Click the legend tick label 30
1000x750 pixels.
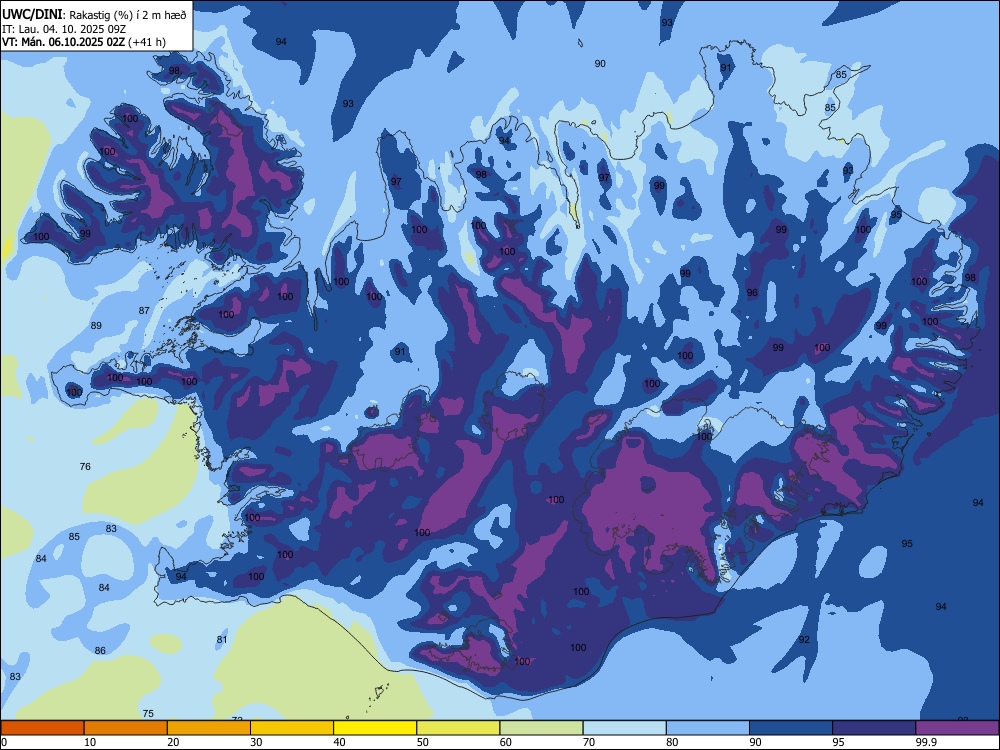point(256,742)
